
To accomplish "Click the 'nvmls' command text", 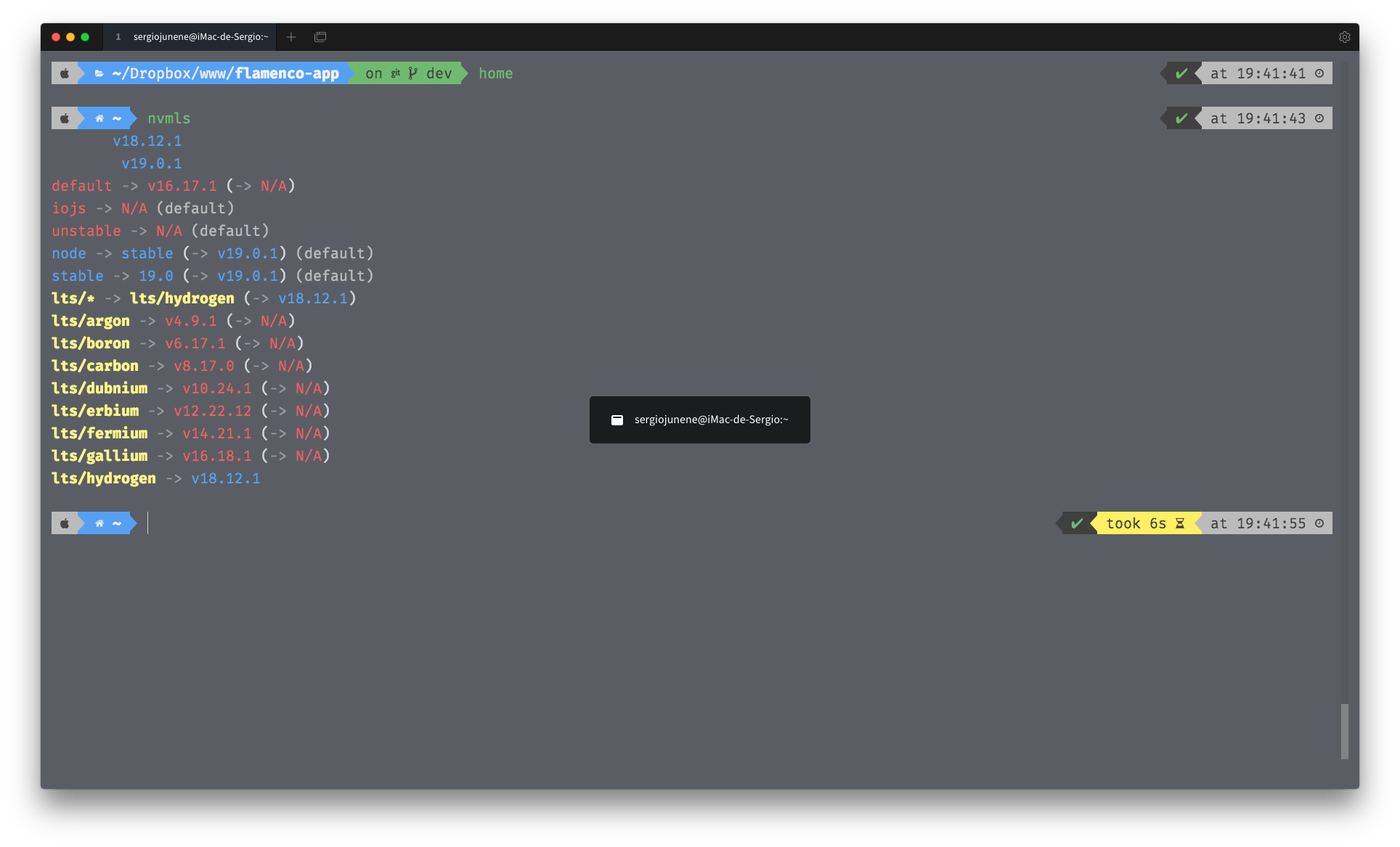I will tap(169, 118).
